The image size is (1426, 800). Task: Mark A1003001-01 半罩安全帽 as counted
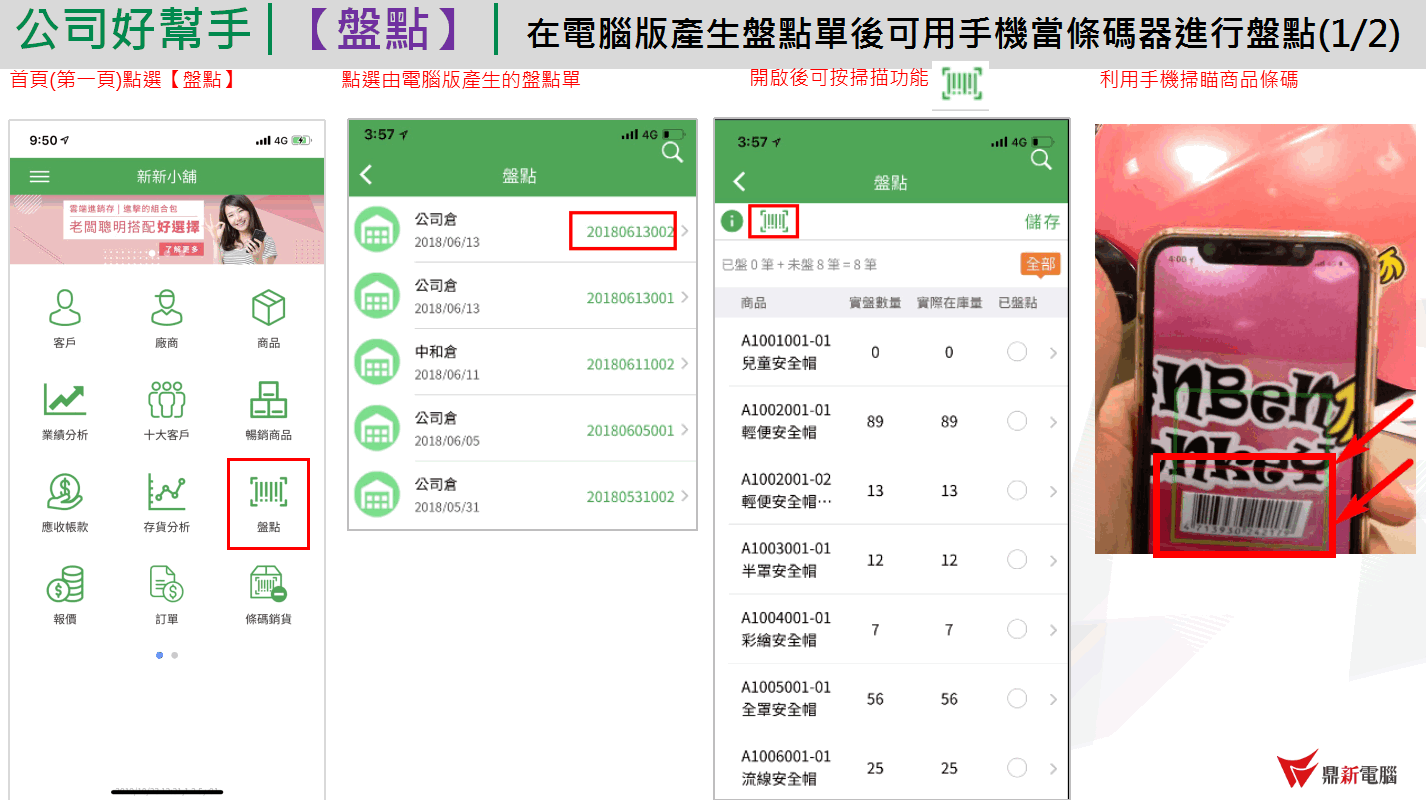click(x=1017, y=559)
